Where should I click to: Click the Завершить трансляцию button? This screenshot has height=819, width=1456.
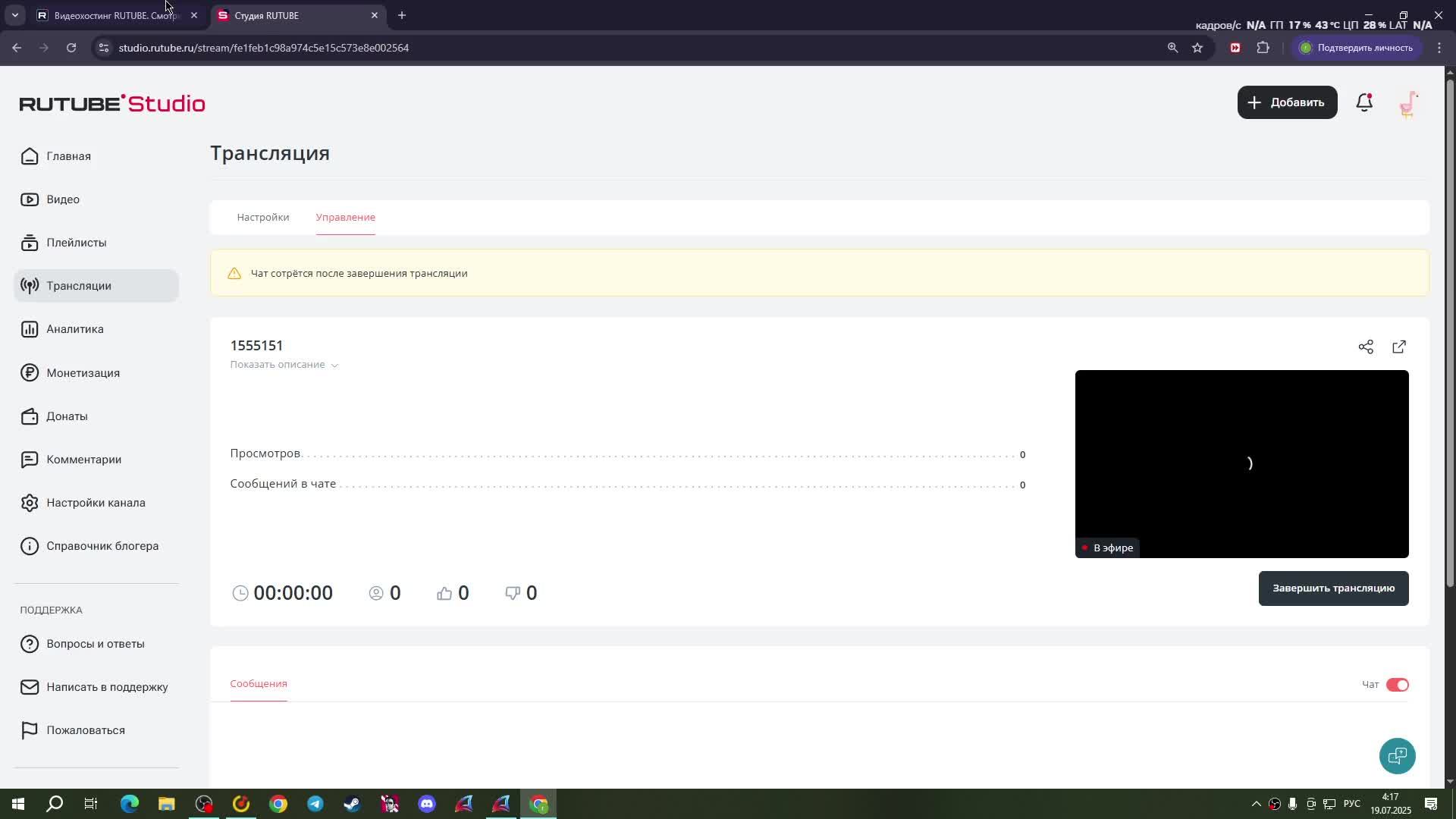click(x=1333, y=588)
